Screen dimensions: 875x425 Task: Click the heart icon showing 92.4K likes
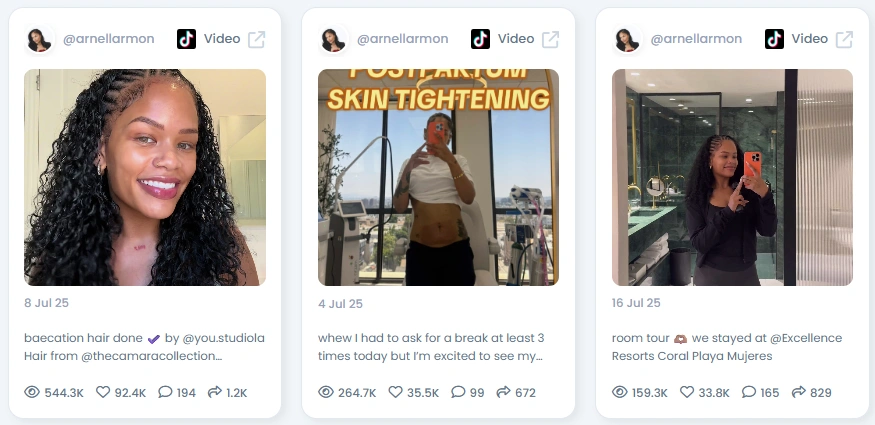point(103,392)
